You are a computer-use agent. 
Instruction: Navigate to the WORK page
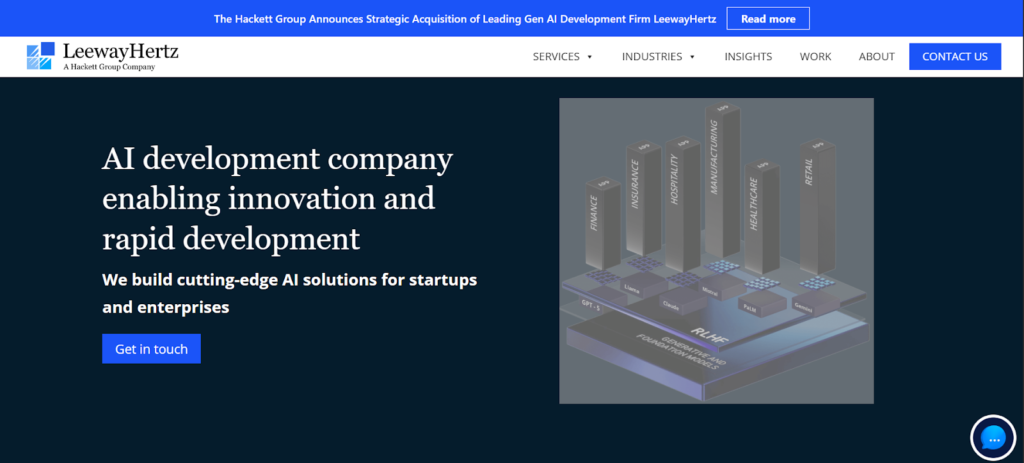pyautogui.click(x=815, y=57)
